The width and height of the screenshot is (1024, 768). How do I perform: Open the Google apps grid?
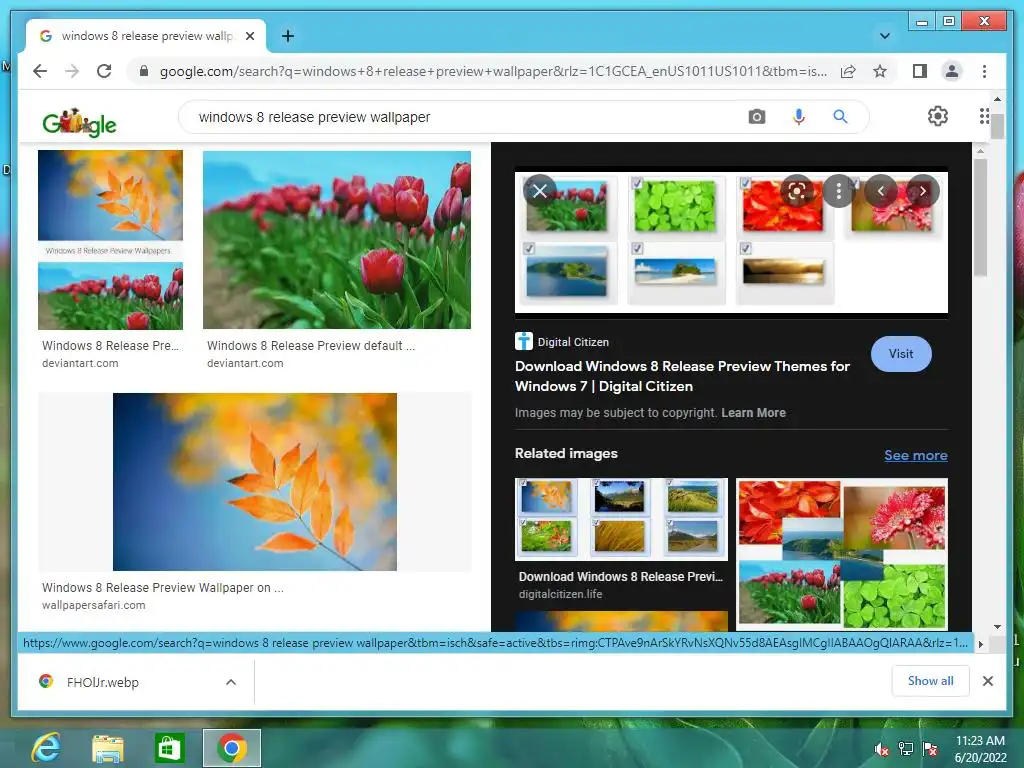pyautogui.click(x=984, y=116)
